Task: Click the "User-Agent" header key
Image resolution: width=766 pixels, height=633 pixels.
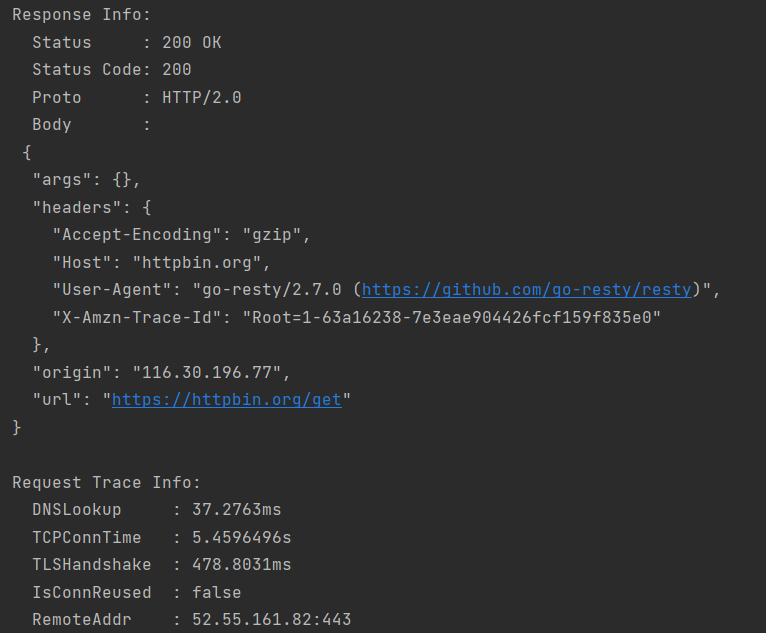Action: click(x=107, y=290)
